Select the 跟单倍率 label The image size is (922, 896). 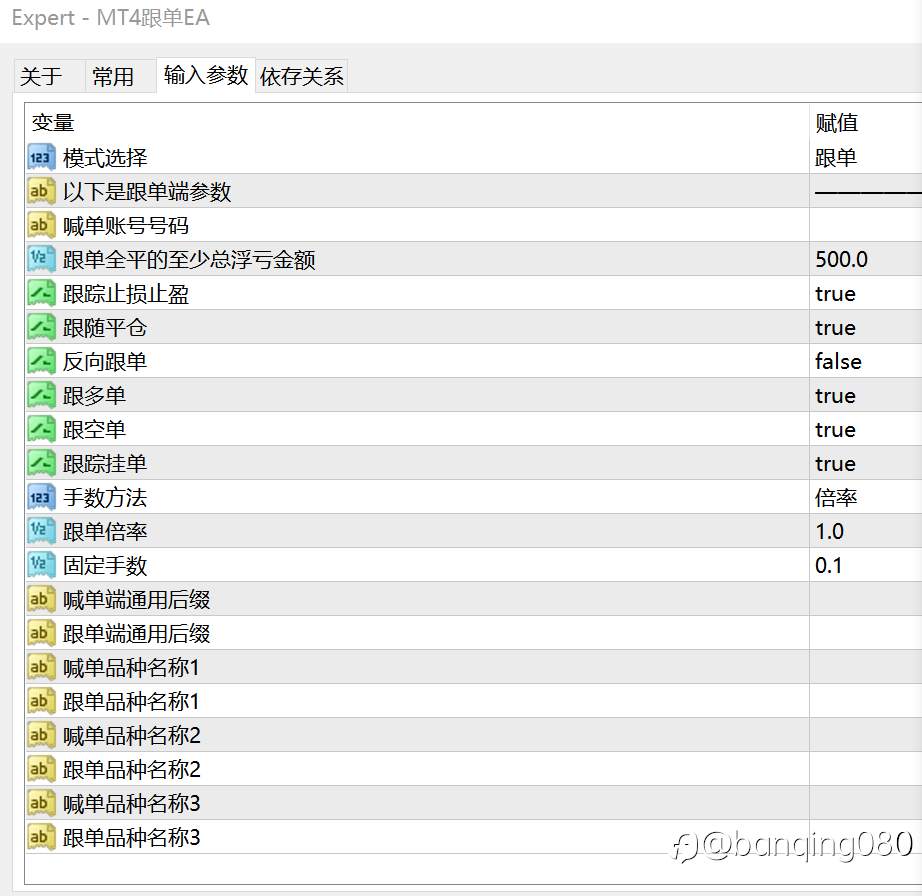105,531
